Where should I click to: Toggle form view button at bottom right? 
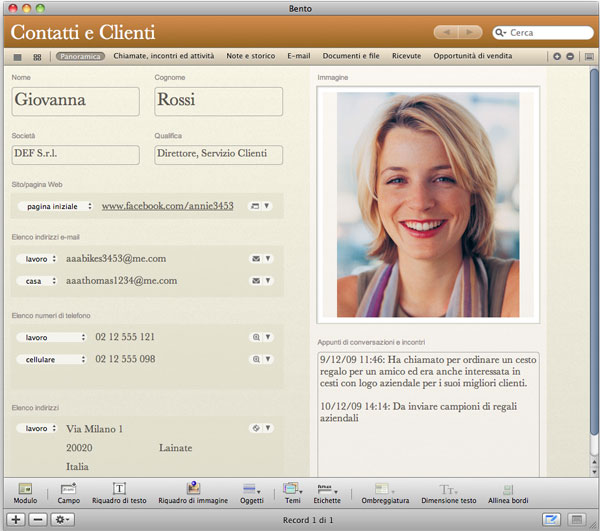(551, 520)
